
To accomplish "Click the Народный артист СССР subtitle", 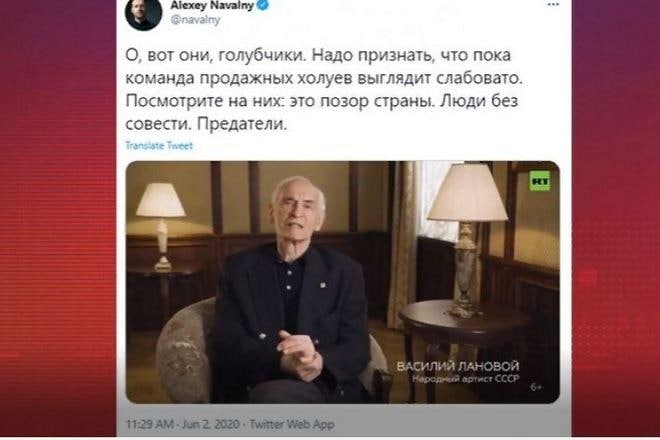I will (x=466, y=379).
